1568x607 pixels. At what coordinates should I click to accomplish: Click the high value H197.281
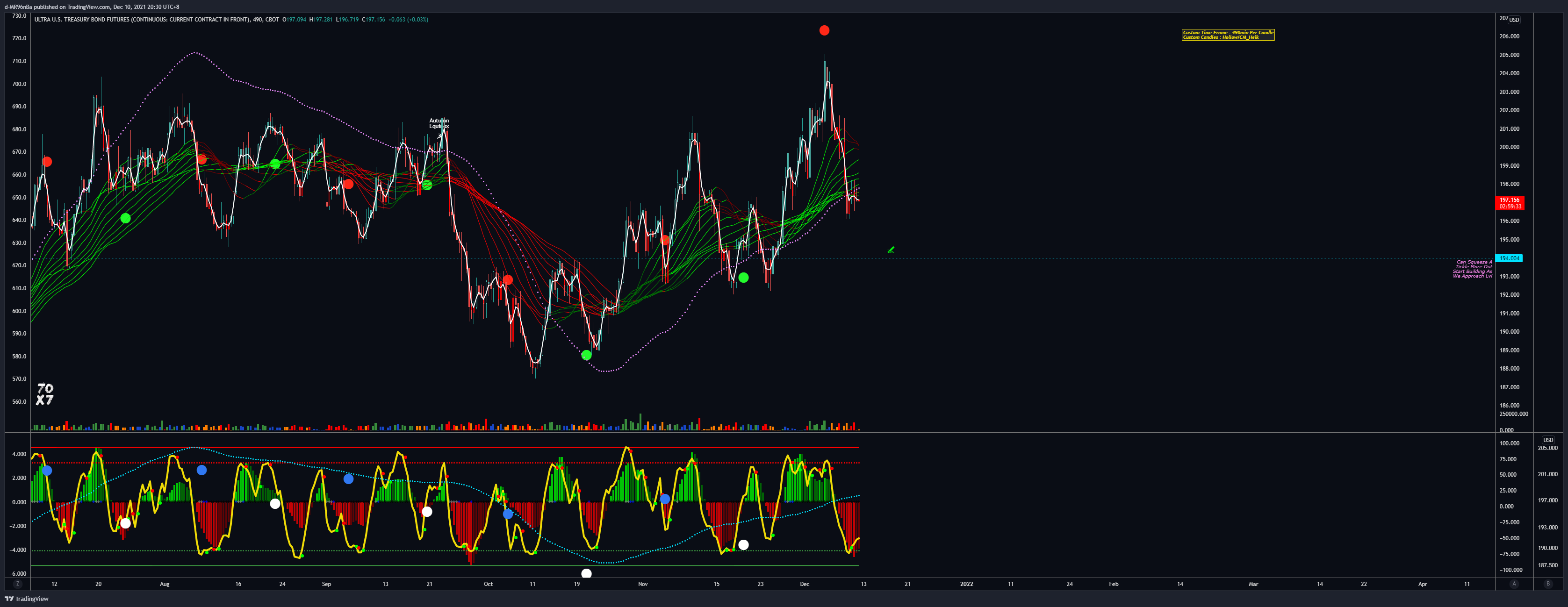pos(321,20)
